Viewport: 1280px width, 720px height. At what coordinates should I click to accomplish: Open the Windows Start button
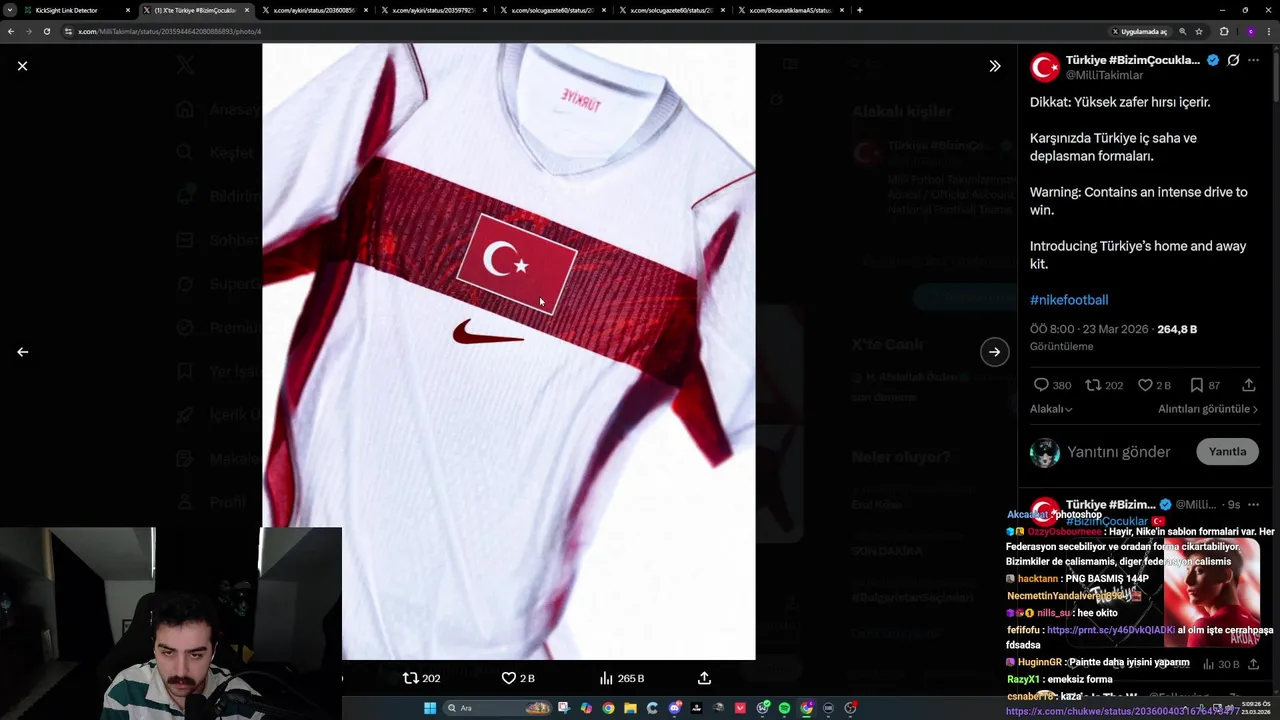tap(430, 708)
